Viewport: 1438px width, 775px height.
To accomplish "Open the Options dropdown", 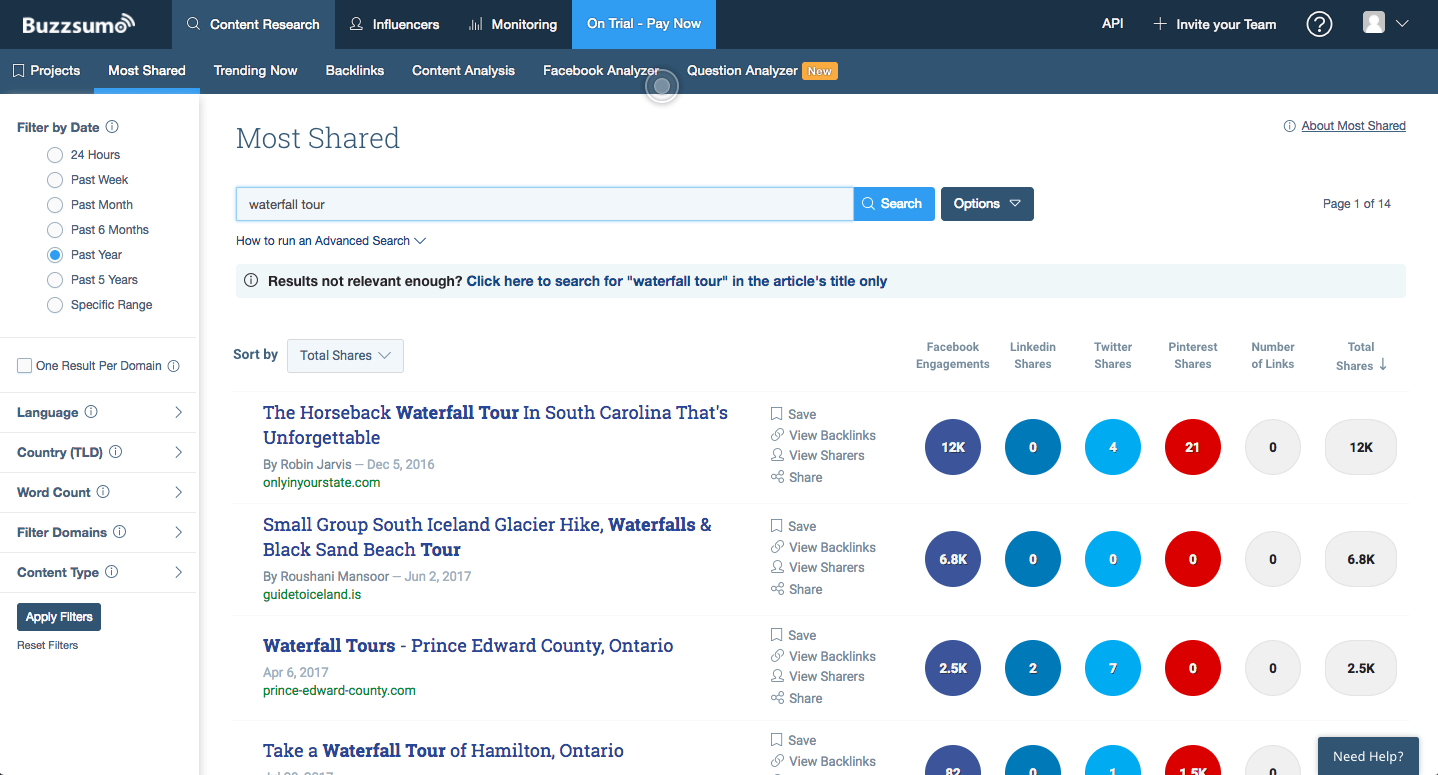I will pos(987,204).
